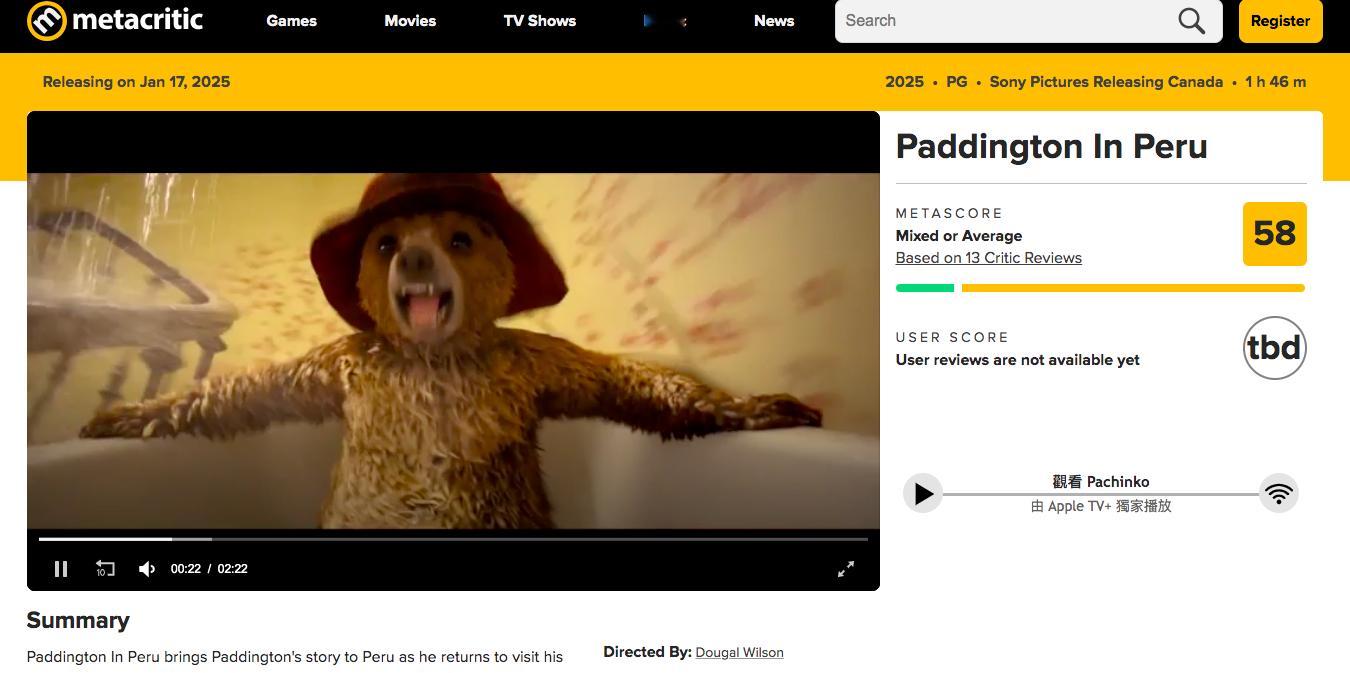Screen dimensions: 1350x673
Task: Click the 'Mixed or Average' label
Action: coord(959,236)
